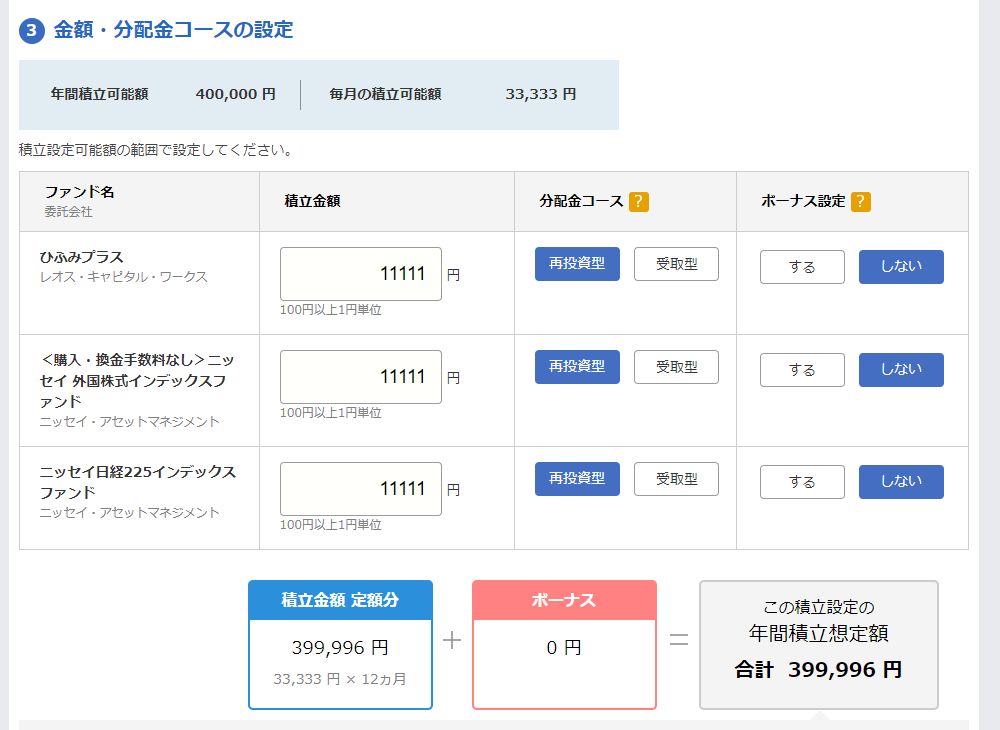The image size is (1000, 730).
Task: Select 受取型 for ニッセイ外国株式インデックスファンド
Action: click(676, 367)
